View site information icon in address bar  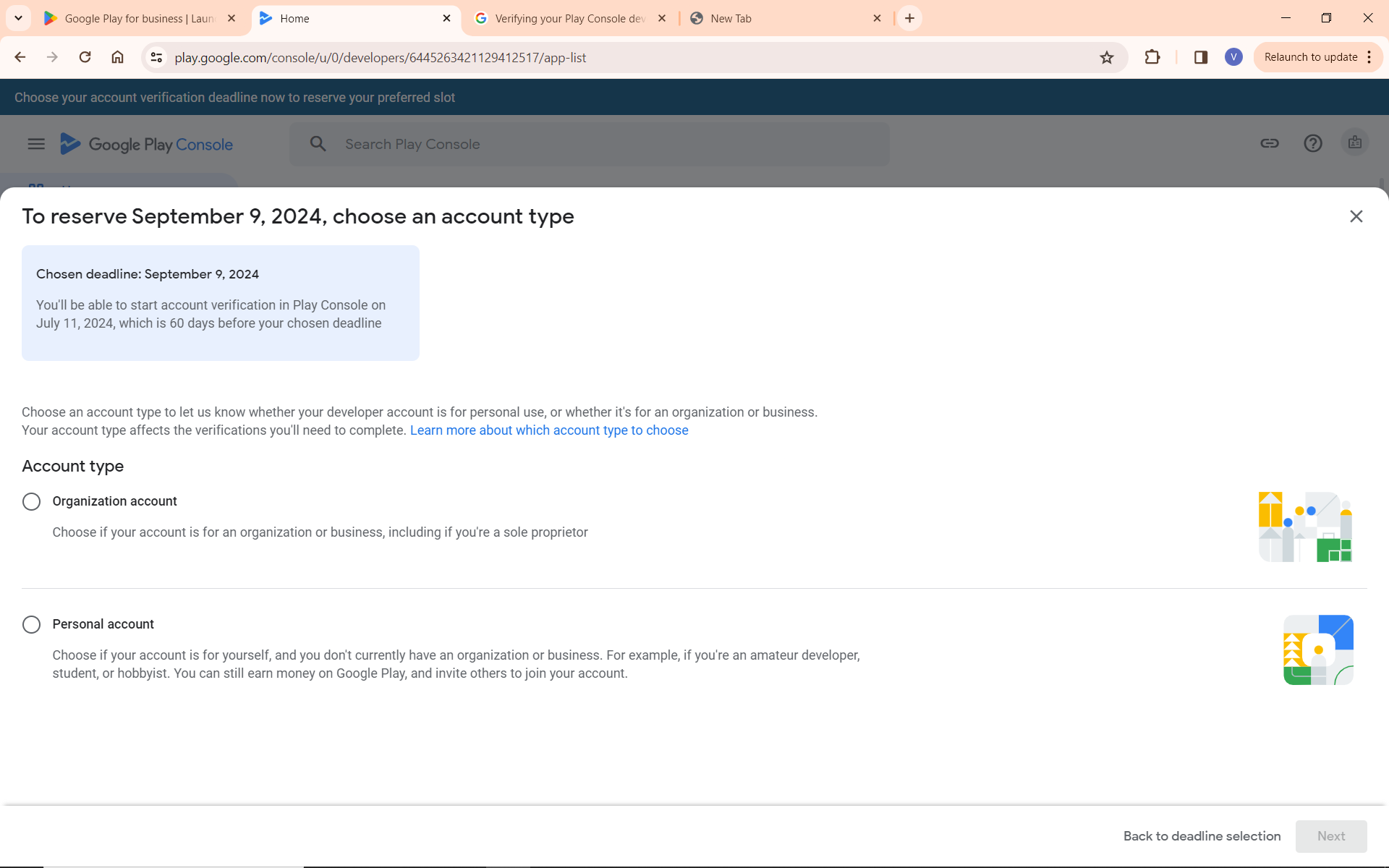pyautogui.click(x=156, y=57)
